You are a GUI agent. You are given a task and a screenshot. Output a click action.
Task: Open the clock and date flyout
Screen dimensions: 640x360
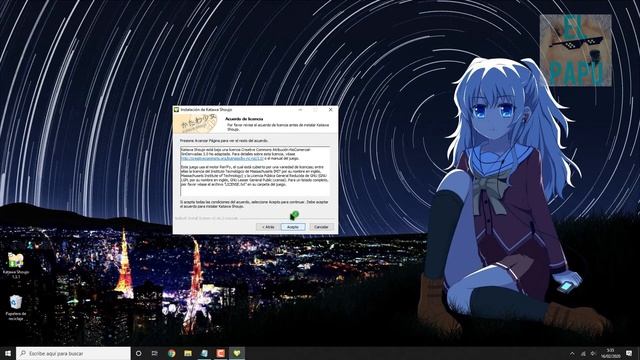click(x=610, y=353)
